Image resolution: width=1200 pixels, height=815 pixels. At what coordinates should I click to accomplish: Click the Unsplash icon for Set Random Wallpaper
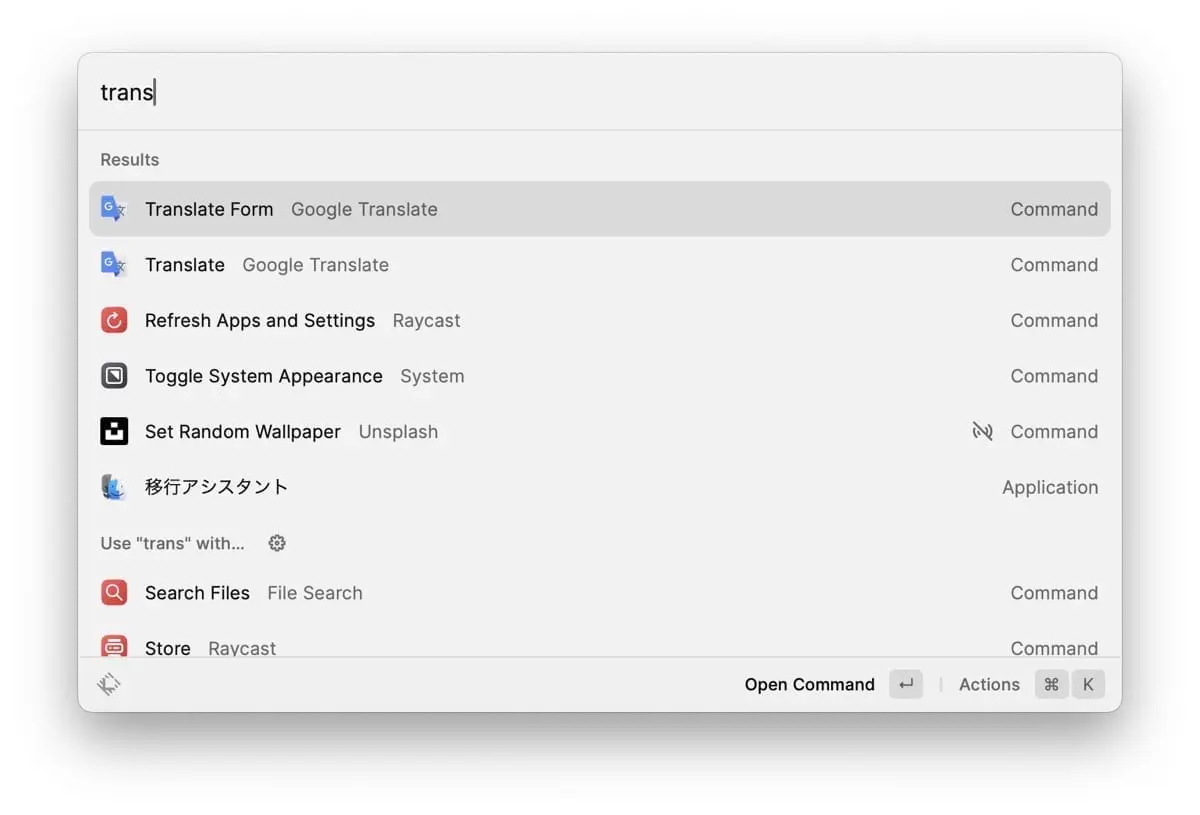tap(114, 432)
